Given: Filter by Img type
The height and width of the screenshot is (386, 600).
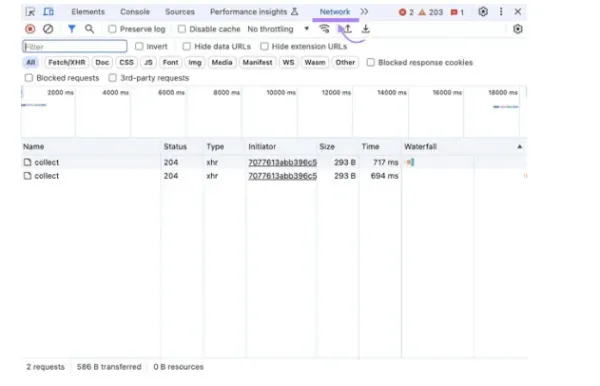Looking at the screenshot, I should click(x=195, y=62).
